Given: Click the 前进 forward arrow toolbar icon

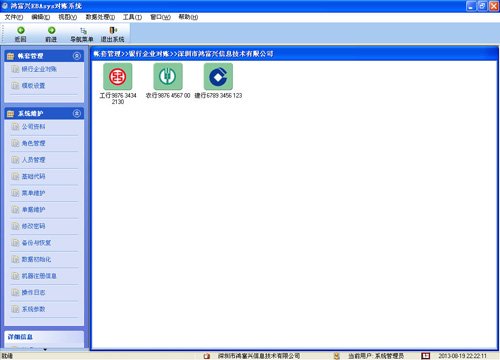Looking at the screenshot, I should point(51,30).
